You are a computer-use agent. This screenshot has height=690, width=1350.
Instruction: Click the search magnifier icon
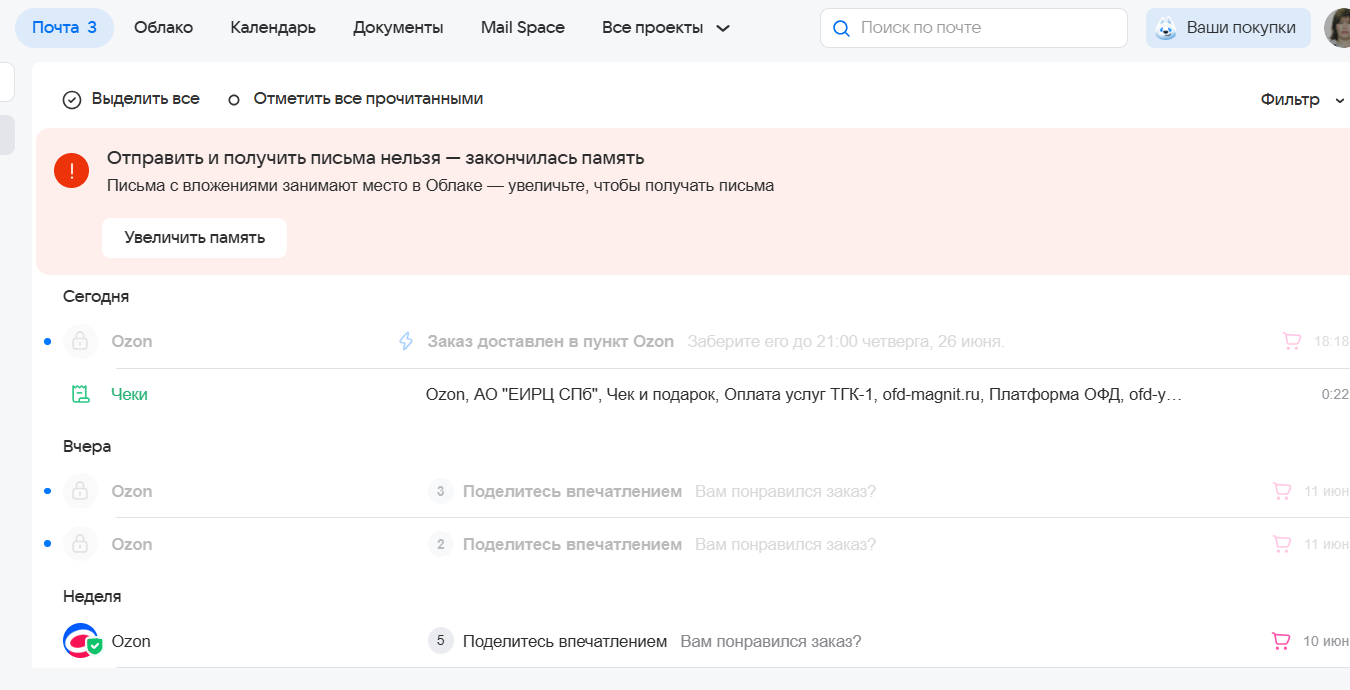point(842,28)
